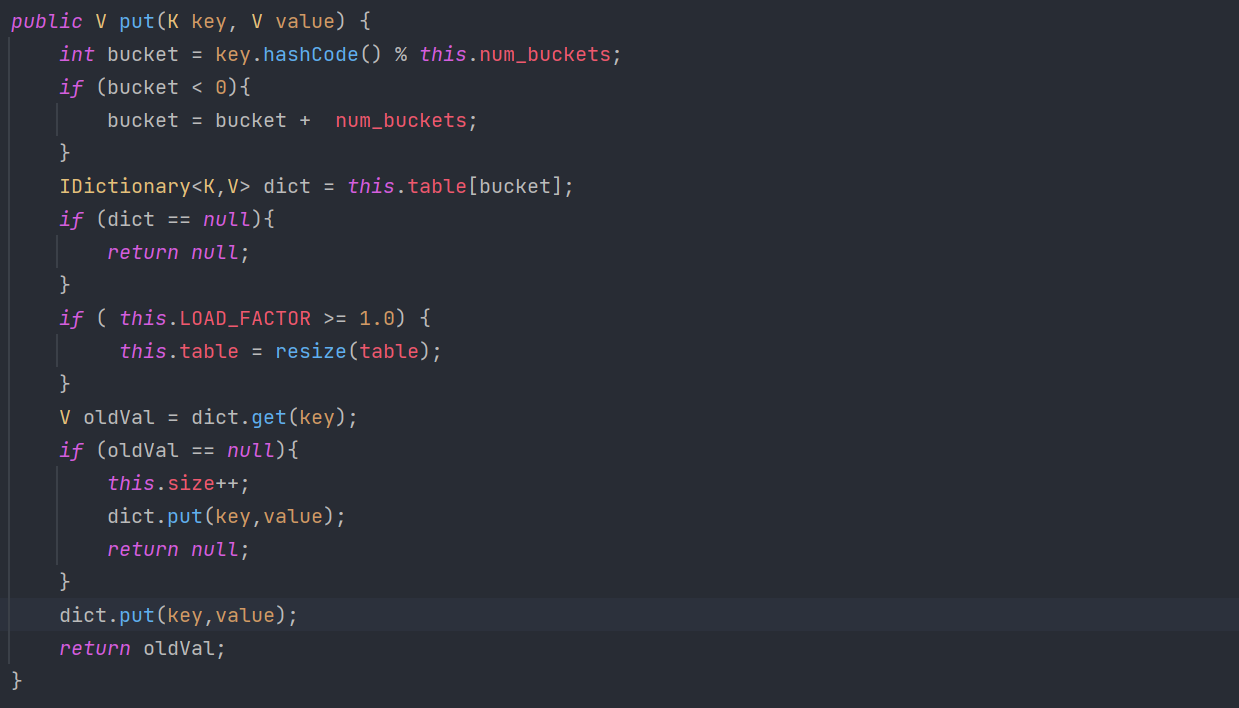The width and height of the screenshot is (1239, 708).
Task: Click the condition bucket < 0
Action: click(x=166, y=87)
